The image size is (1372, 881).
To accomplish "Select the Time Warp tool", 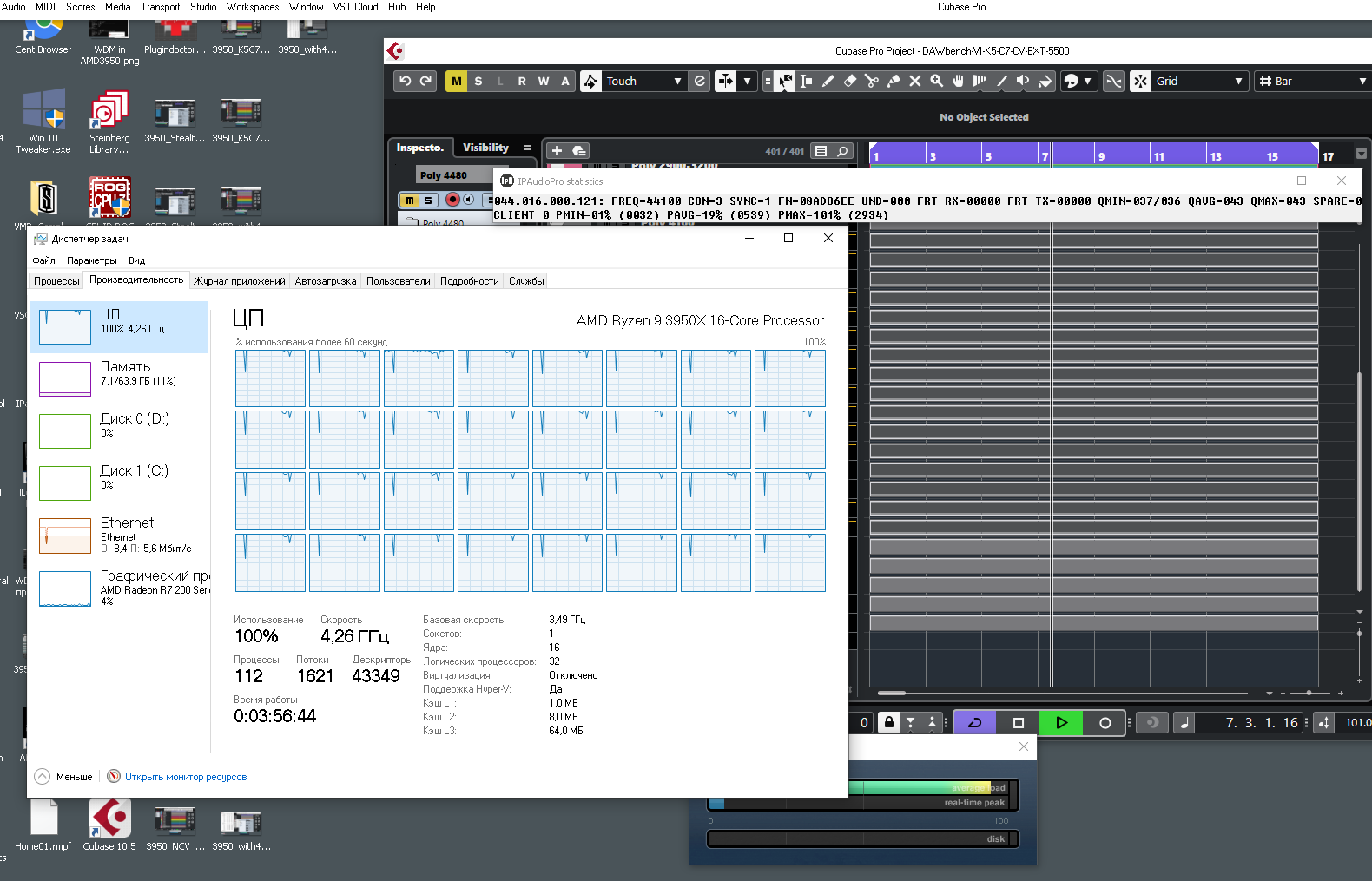I will [980, 81].
